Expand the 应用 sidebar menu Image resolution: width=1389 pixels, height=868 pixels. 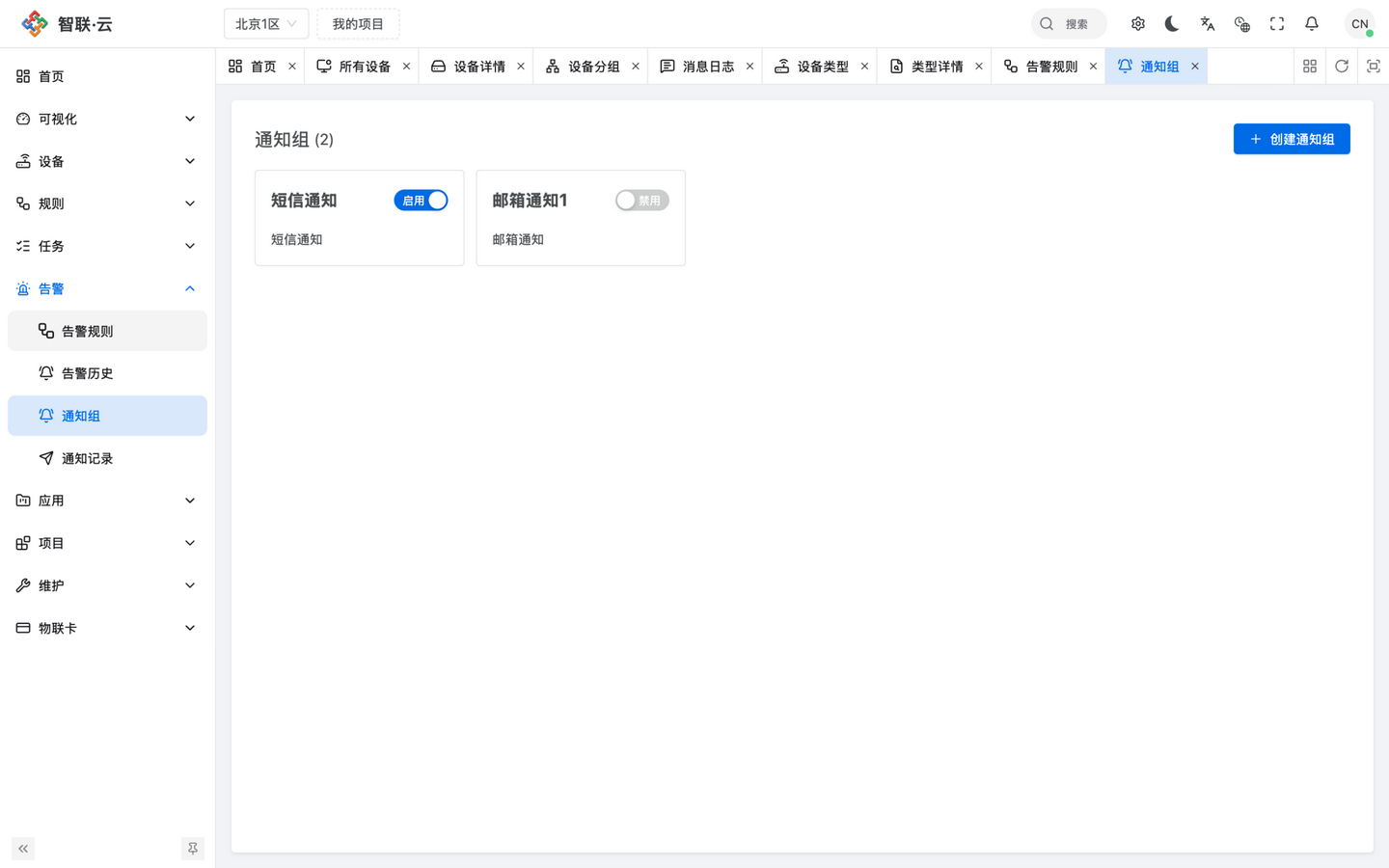[107, 501]
